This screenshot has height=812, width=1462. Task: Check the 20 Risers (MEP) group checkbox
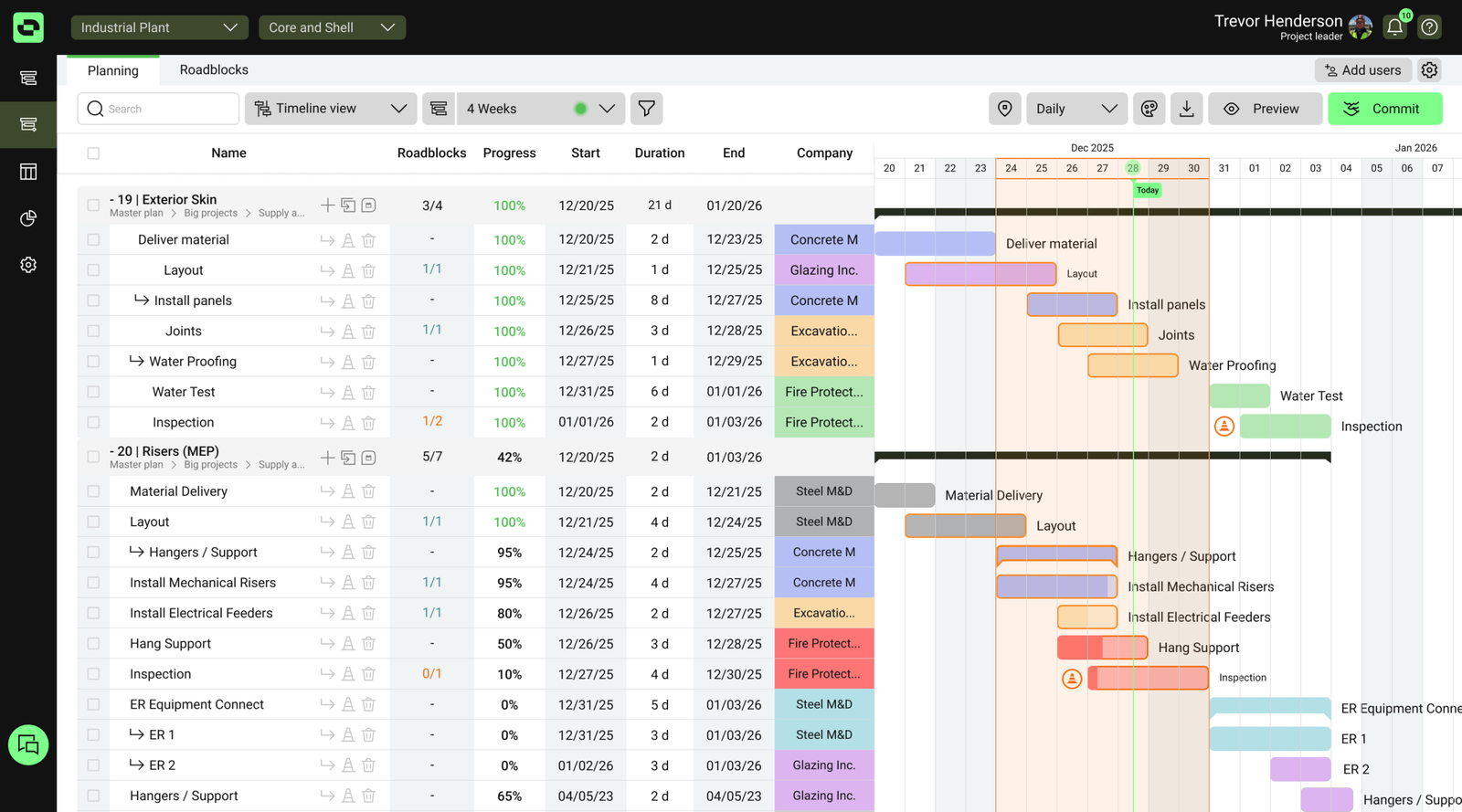tap(93, 457)
